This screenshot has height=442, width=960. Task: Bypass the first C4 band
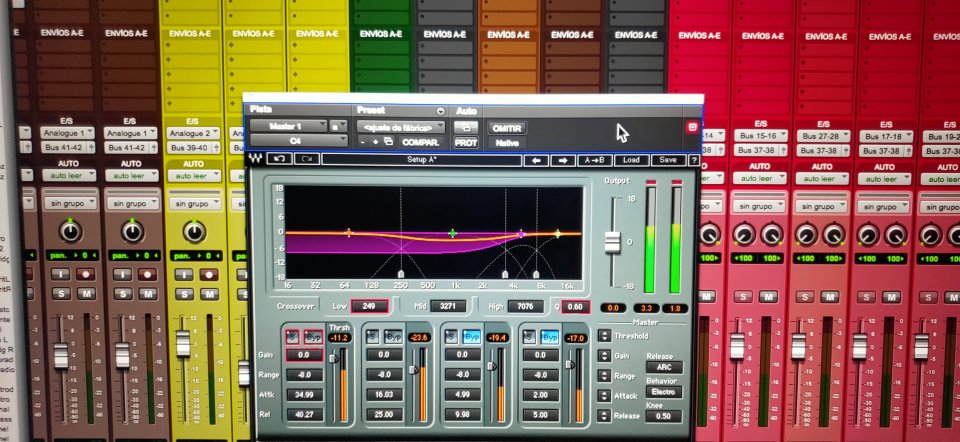[313, 336]
